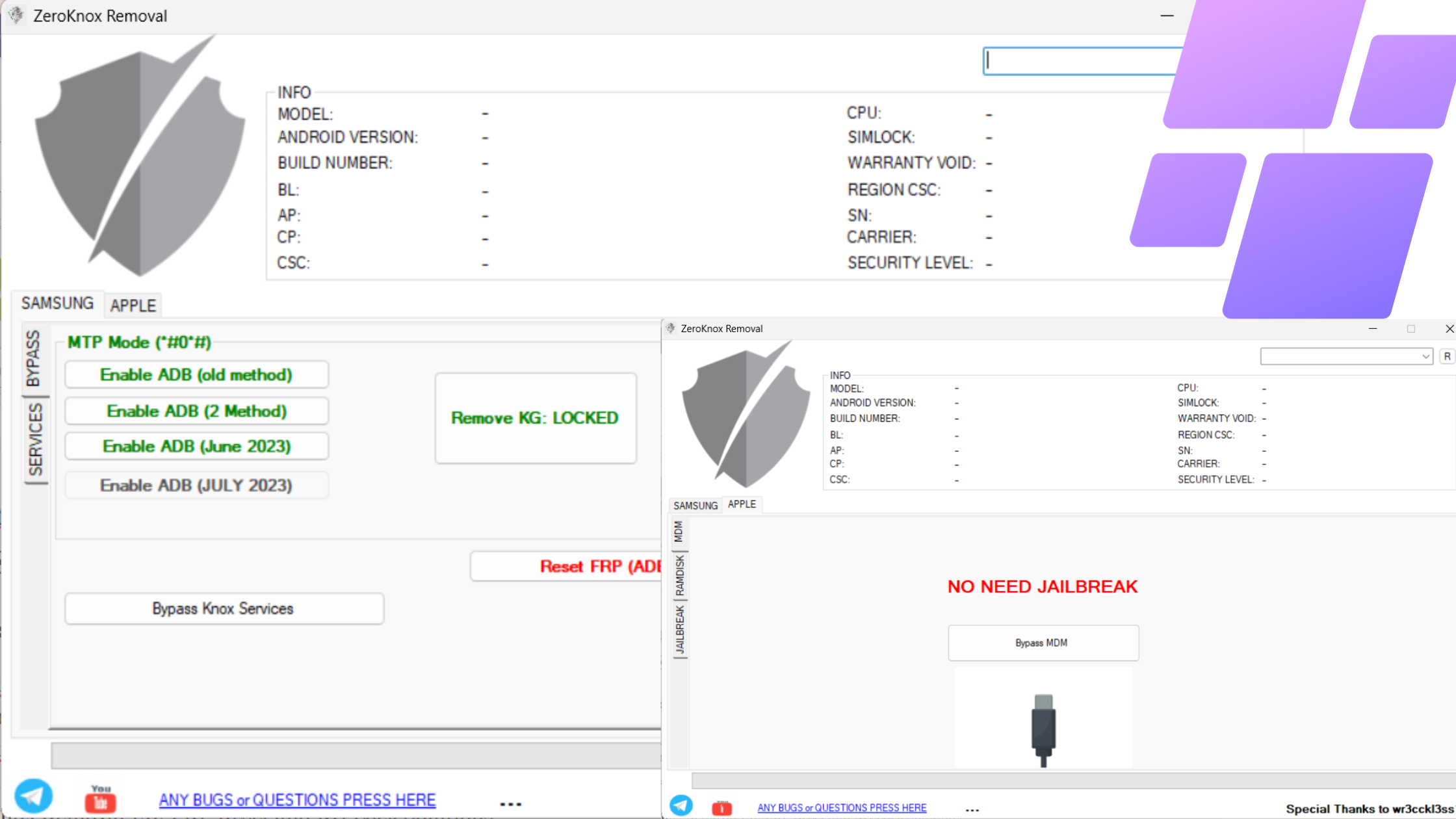Focus the combo box field in large window
Screen dimensions: 1456x819
(1082, 61)
